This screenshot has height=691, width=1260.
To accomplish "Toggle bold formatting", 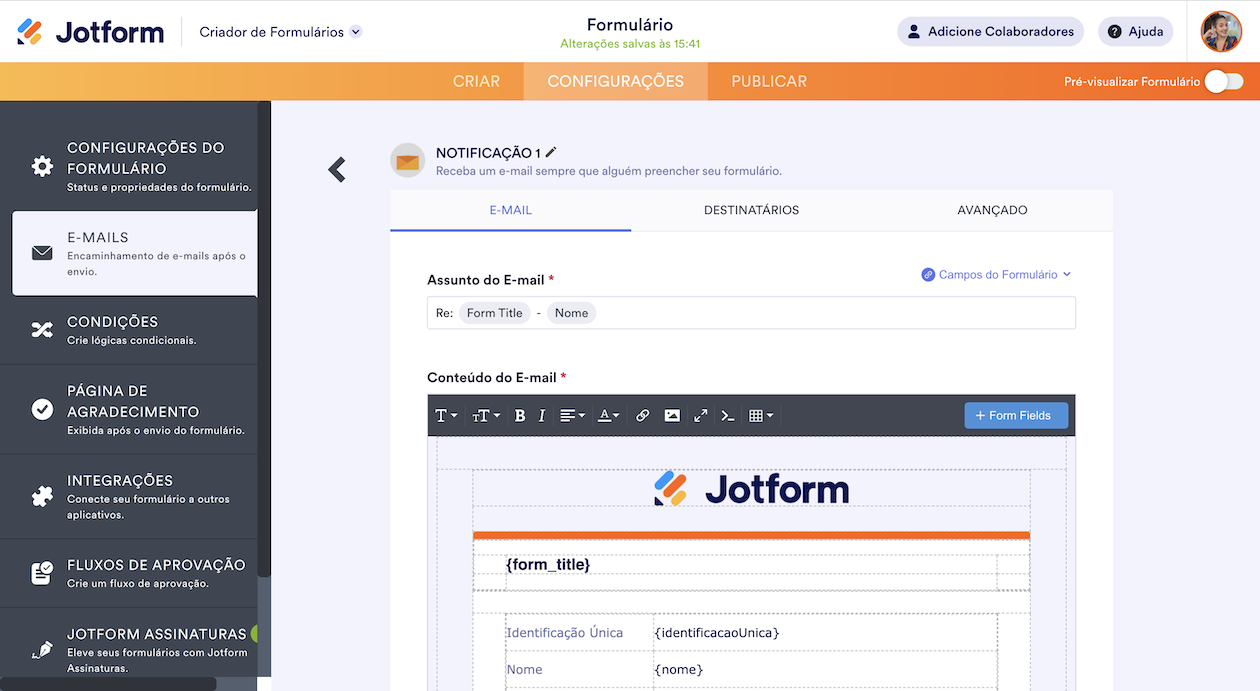I will pyautogui.click(x=520, y=415).
